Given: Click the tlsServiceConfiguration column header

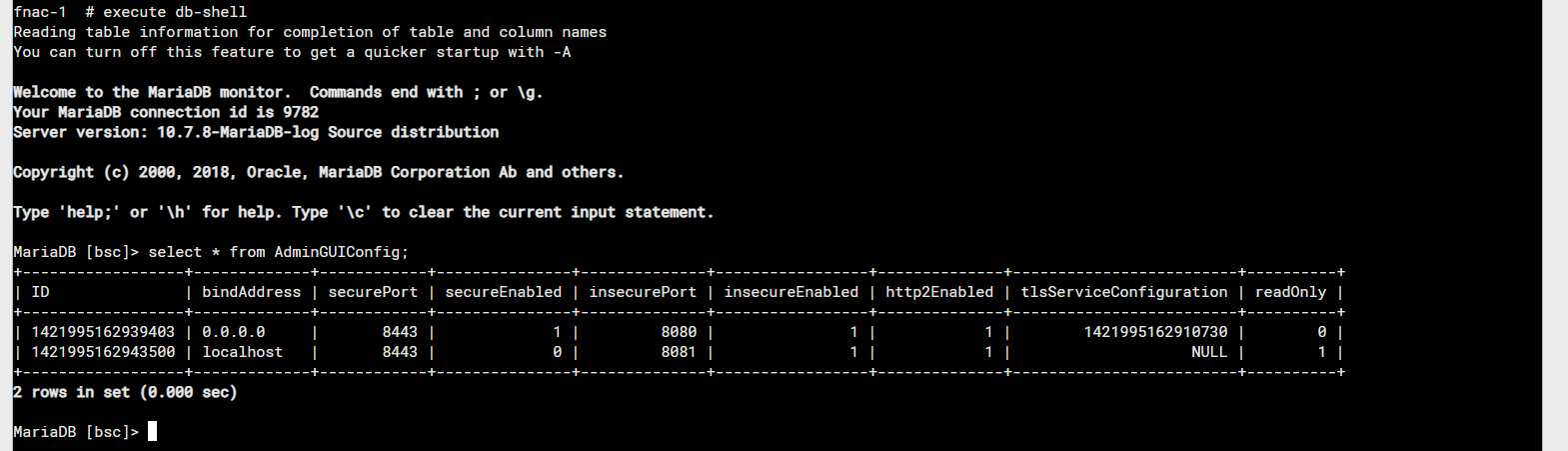Looking at the screenshot, I should [x=1124, y=292].
